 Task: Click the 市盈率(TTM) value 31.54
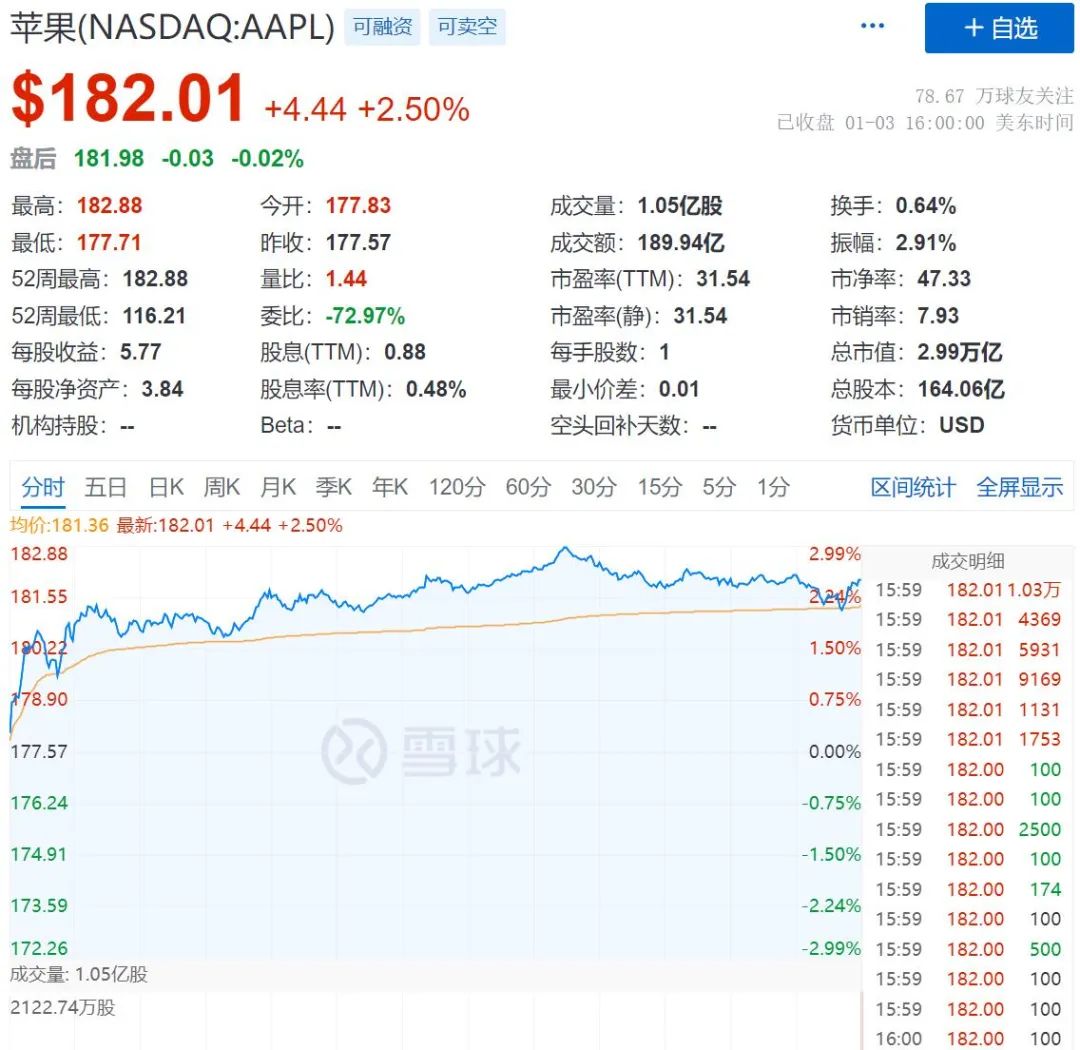coord(723,278)
